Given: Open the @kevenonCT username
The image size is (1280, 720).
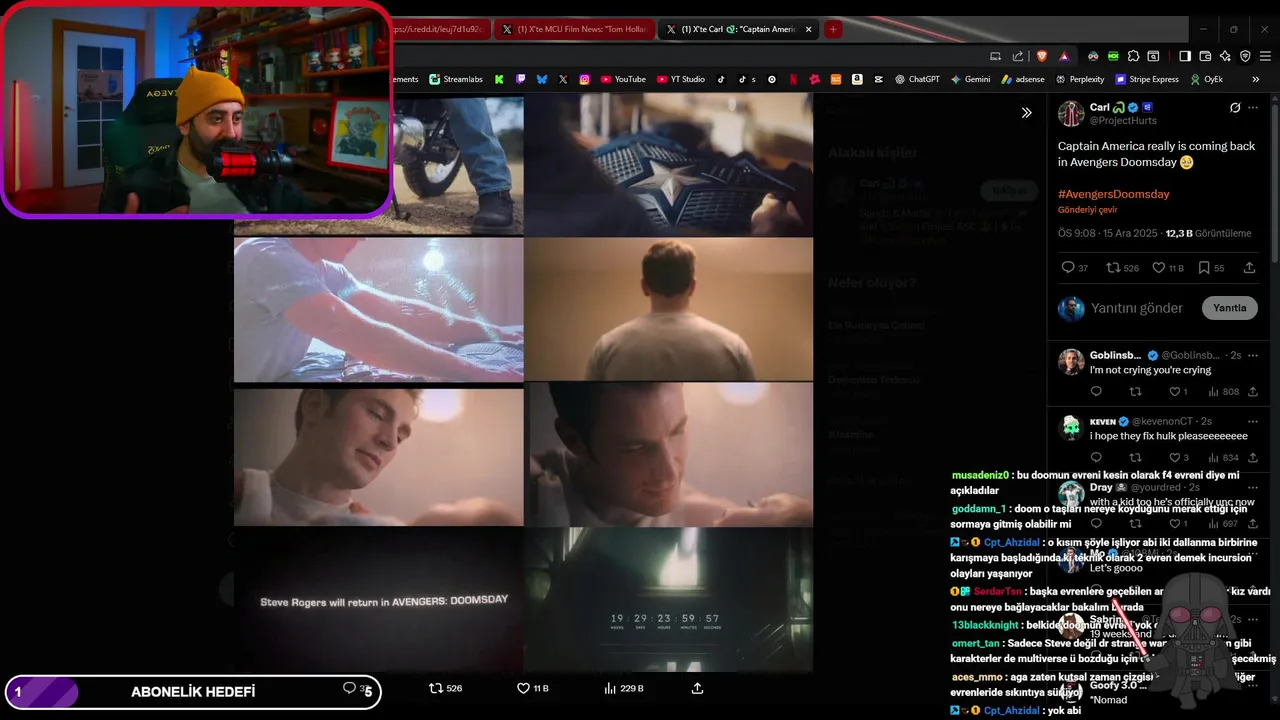Looking at the screenshot, I should 1163,421.
